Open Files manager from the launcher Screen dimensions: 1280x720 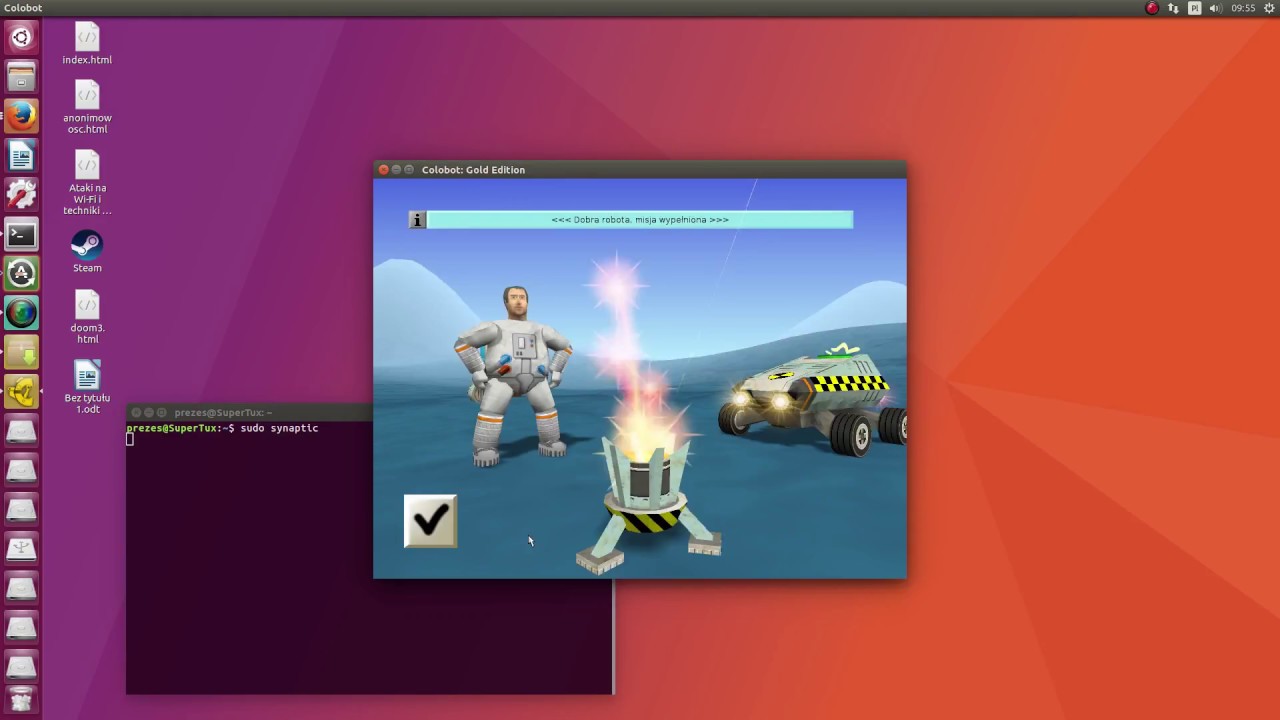[x=21, y=77]
